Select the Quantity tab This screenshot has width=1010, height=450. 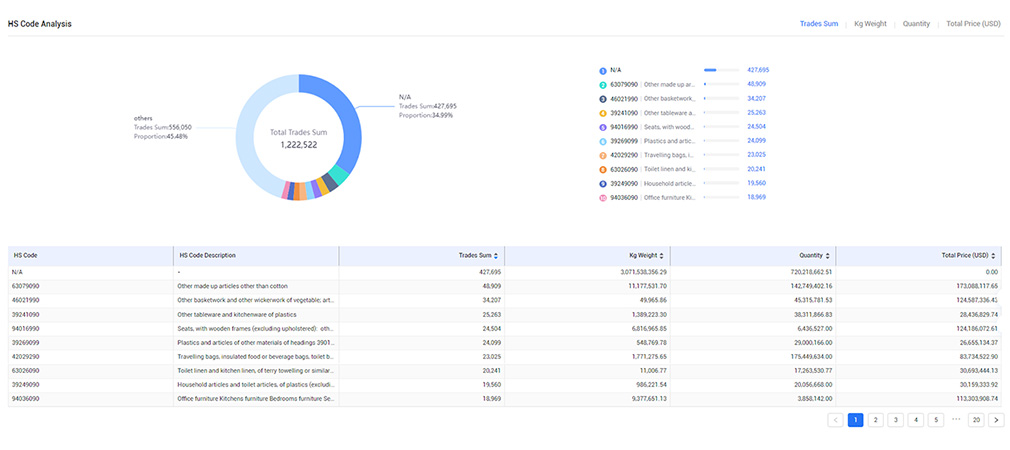916,23
